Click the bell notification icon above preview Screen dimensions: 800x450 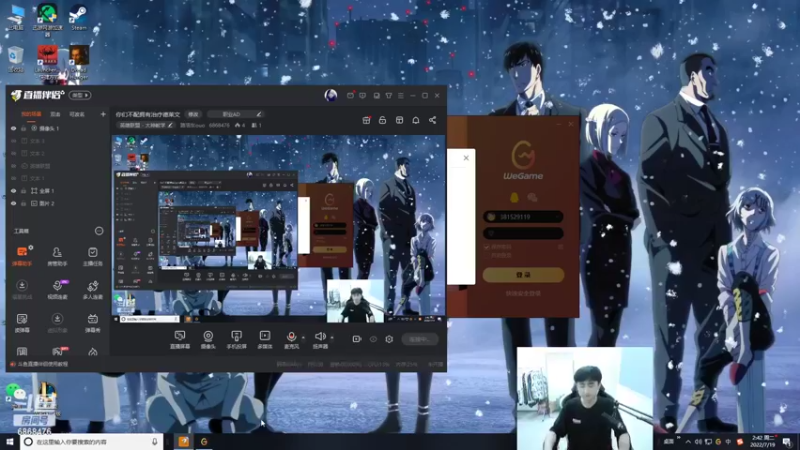coord(416,120)
